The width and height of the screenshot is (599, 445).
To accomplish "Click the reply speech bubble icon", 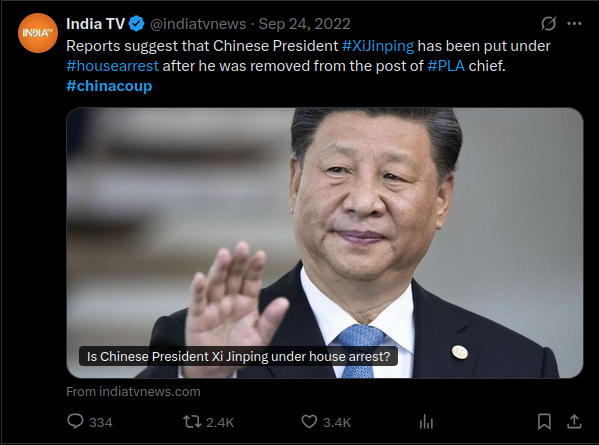I will coord(75,422).
